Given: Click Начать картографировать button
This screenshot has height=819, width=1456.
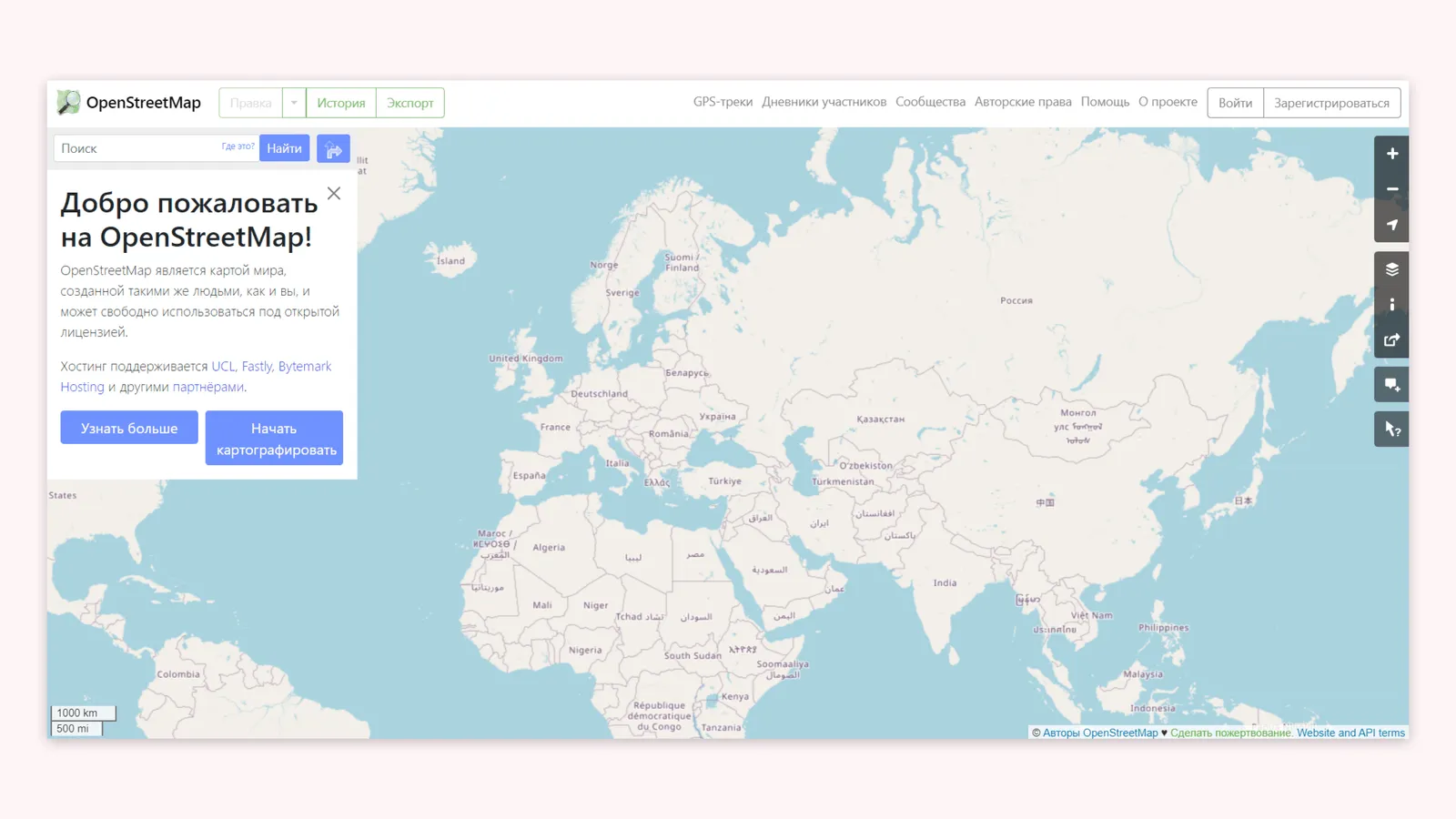Looking at the screenshot, I should (x=274, y=439).
